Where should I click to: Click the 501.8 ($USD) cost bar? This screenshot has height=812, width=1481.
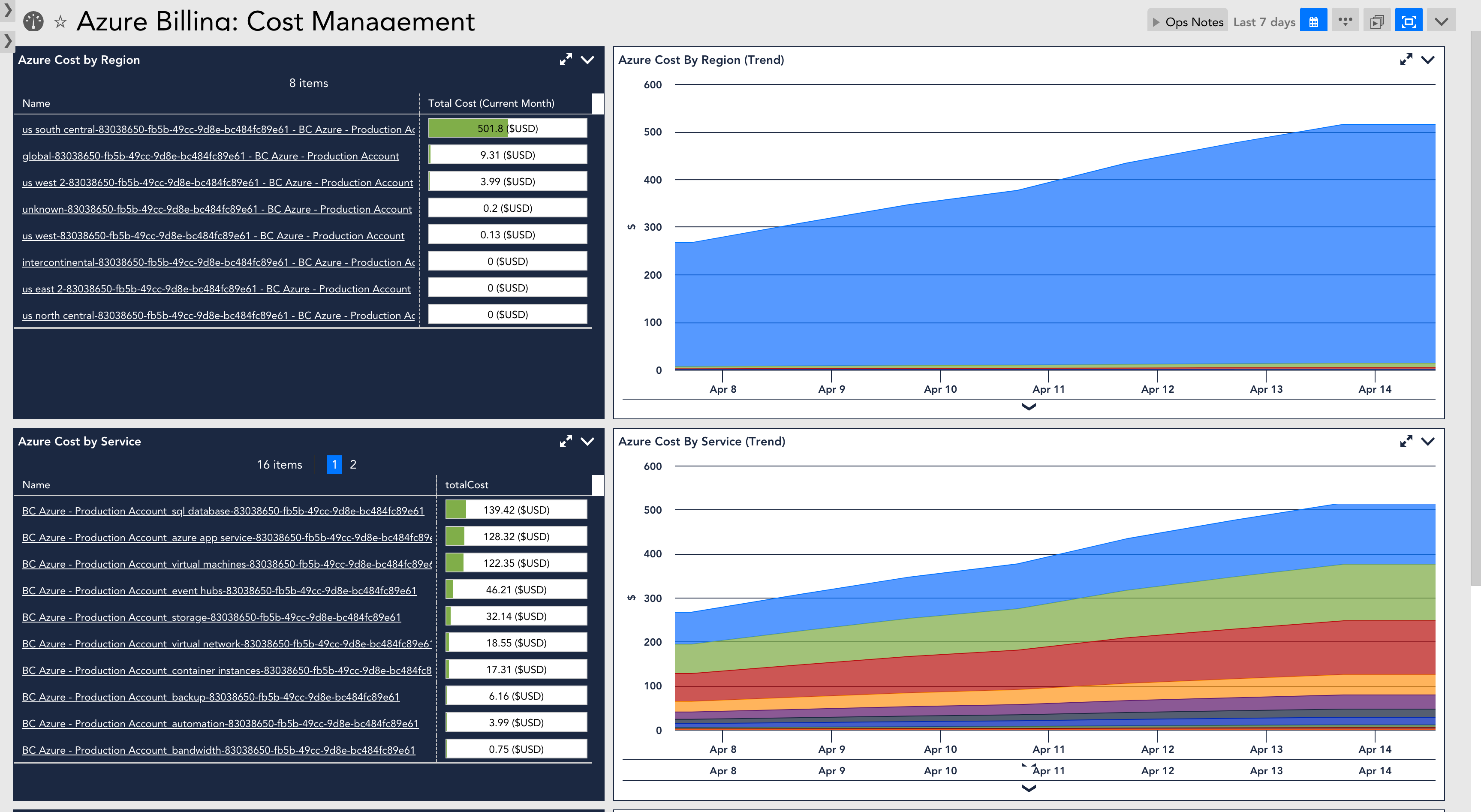tap(508, 128)
